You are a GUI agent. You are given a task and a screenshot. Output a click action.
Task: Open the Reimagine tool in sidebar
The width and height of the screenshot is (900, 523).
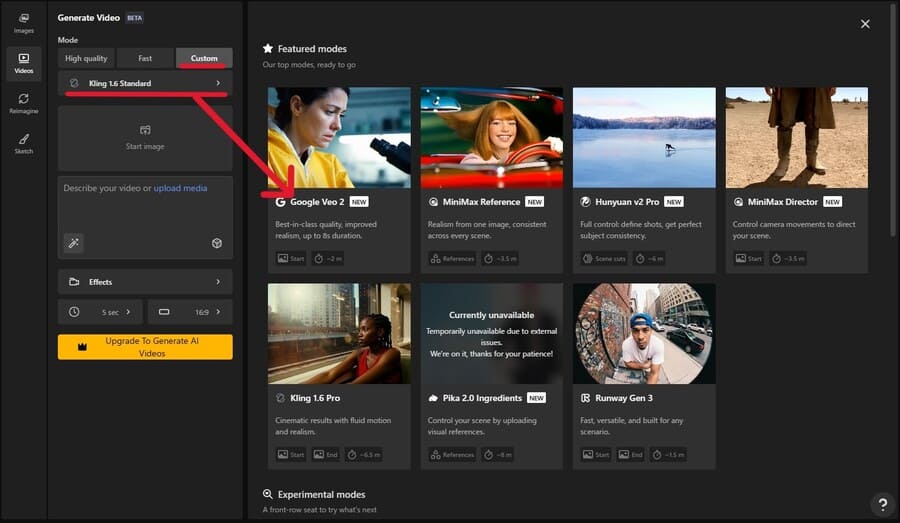[24, 103]
